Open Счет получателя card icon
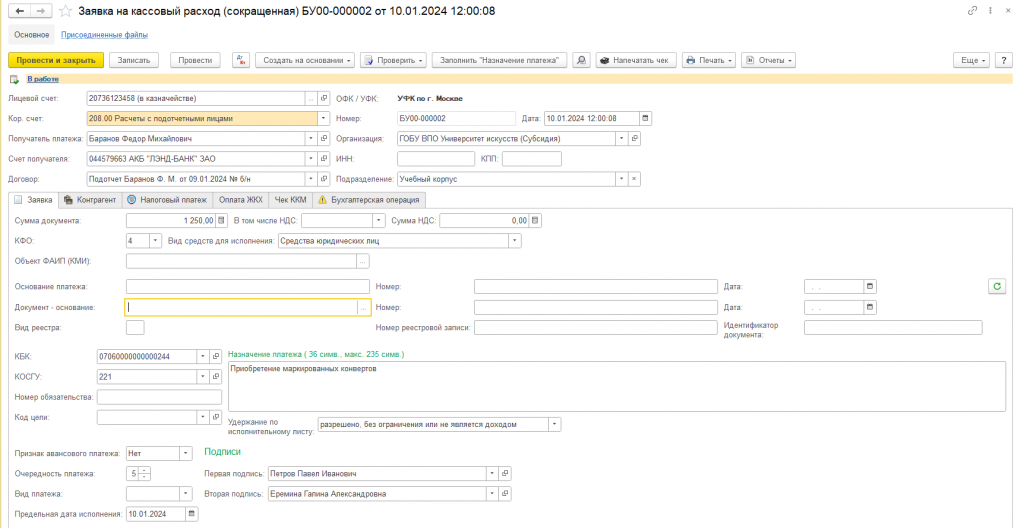Image resolution: width=1024 pixels, height=528 pixels. pos(324,159)
